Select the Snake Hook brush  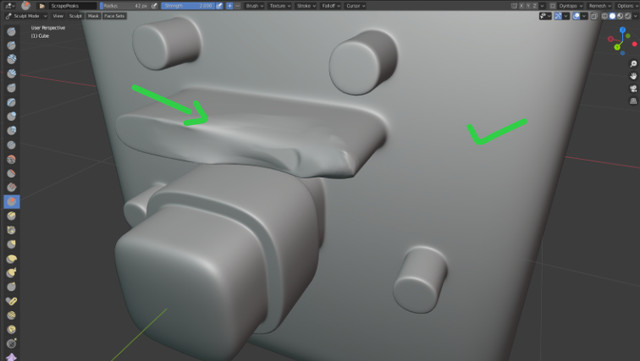[x=11, y=272]
